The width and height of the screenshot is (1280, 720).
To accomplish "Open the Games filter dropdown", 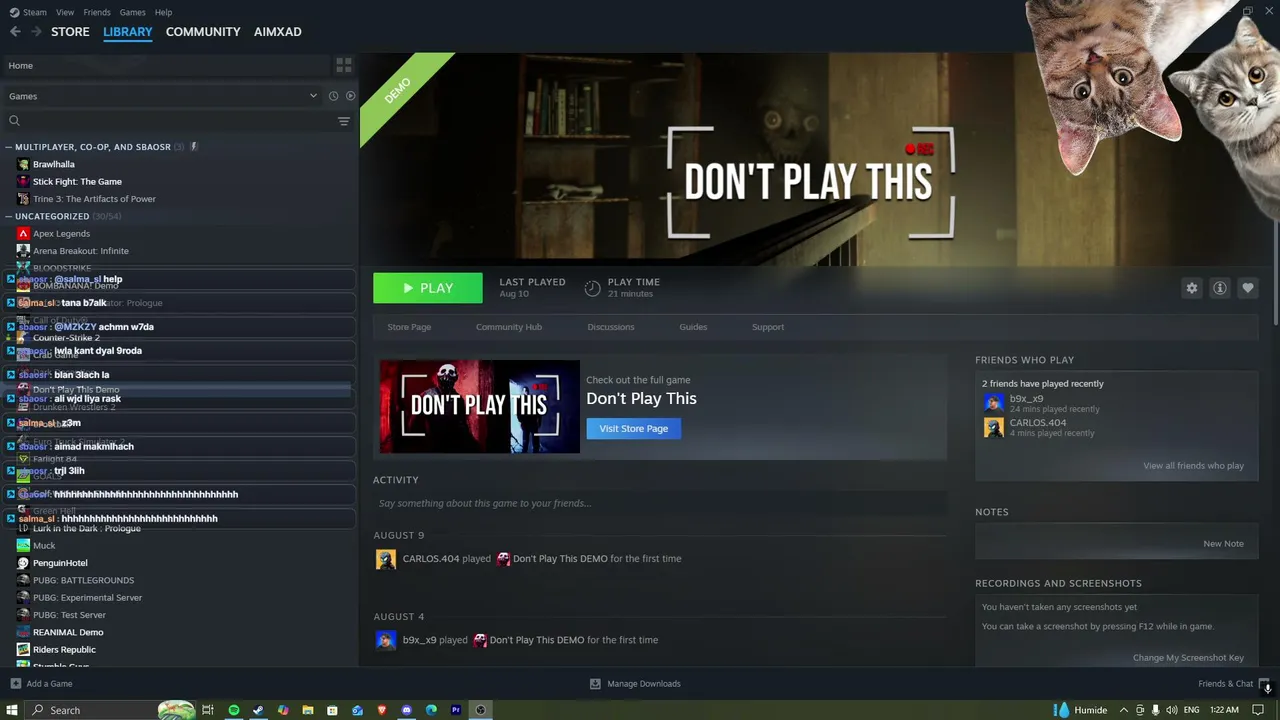I will (x=163, y=96).
